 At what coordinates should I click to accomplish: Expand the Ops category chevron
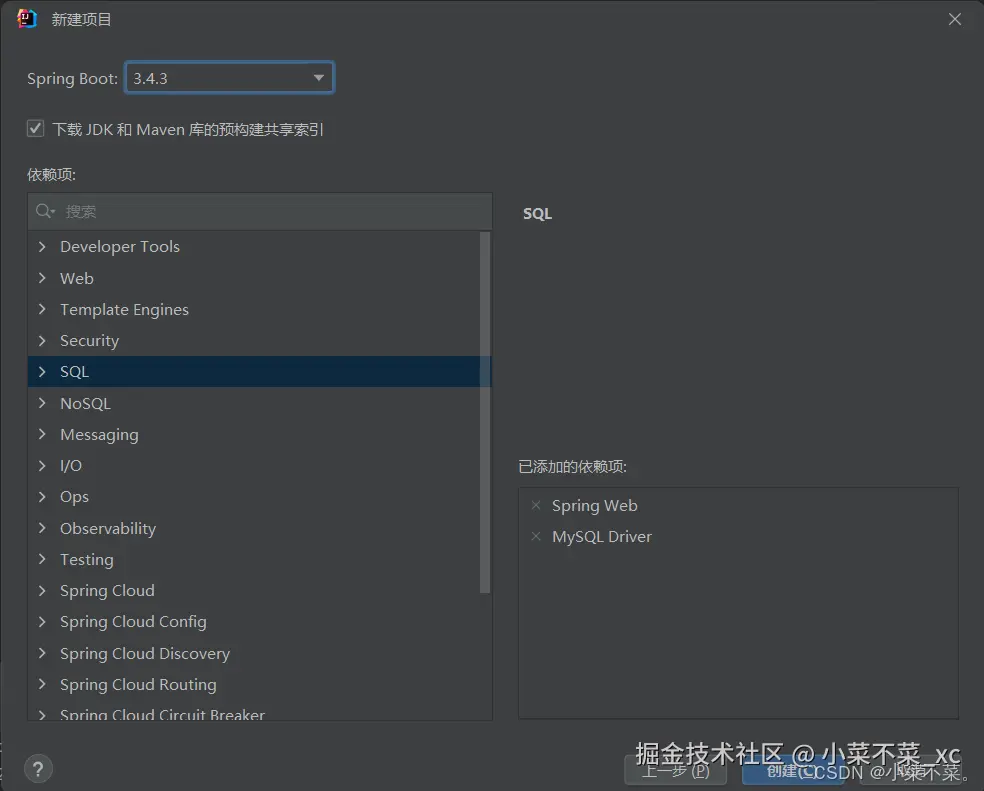point(42,497)
